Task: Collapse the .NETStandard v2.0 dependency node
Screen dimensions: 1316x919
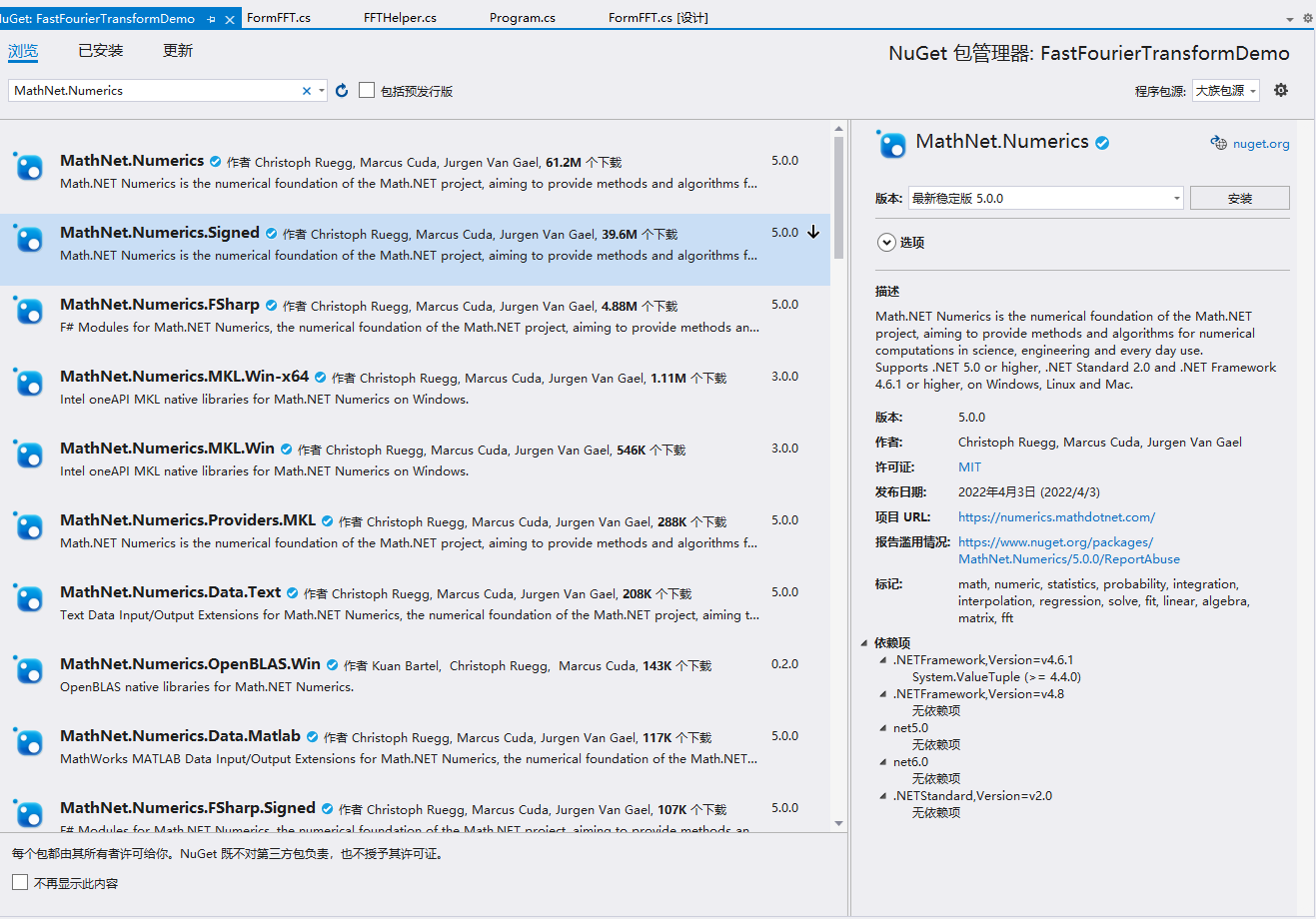Action: (882, 795)
